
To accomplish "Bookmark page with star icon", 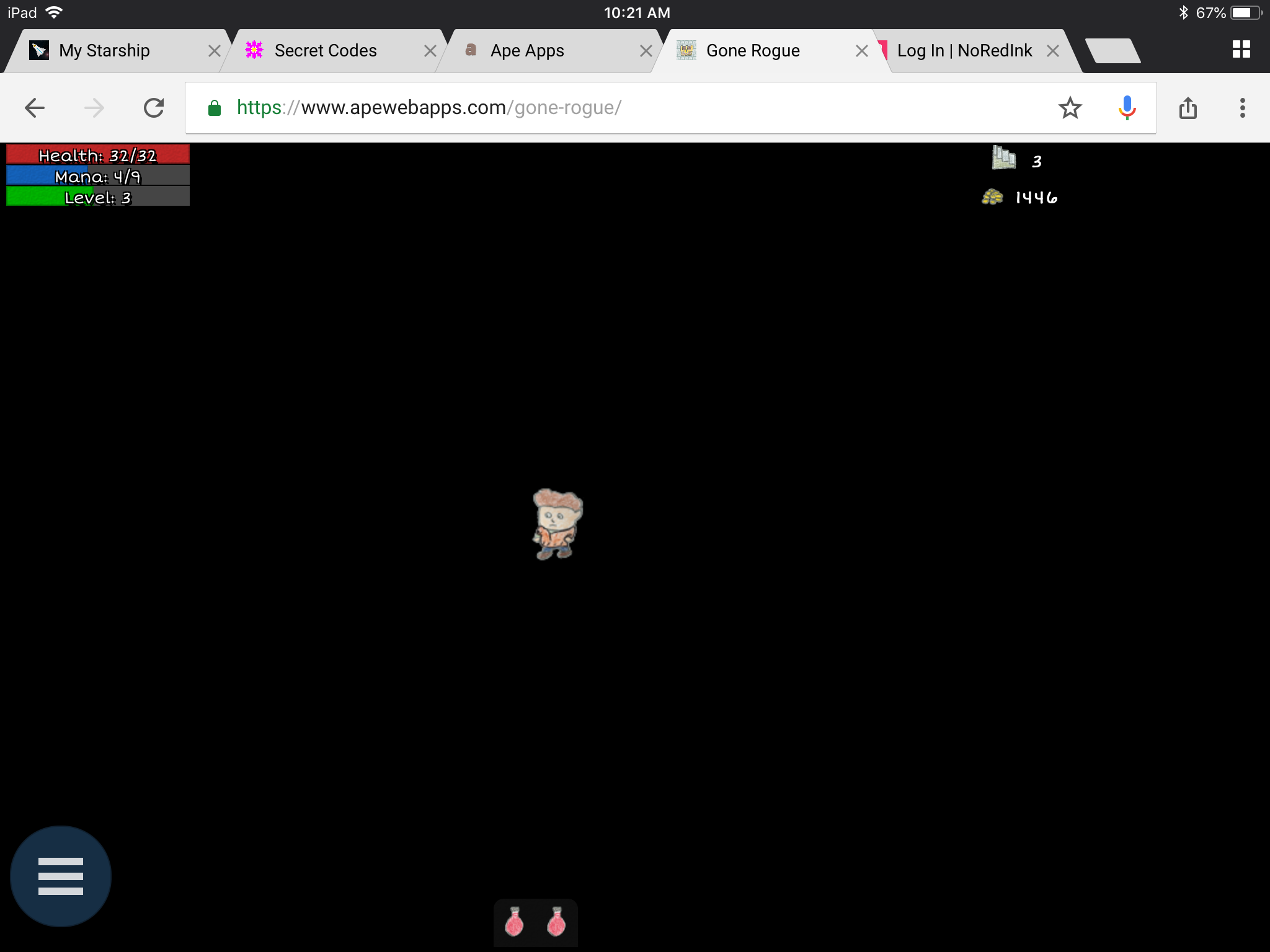I will [1070, 108].
